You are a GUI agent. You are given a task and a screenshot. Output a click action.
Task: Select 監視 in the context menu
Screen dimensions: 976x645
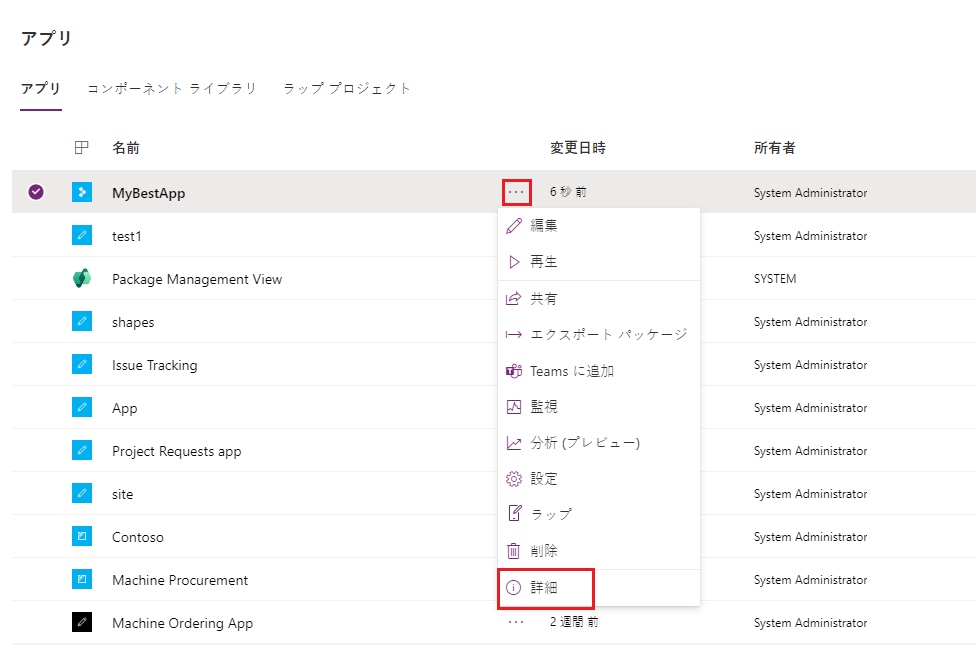(x=599, y=407)
